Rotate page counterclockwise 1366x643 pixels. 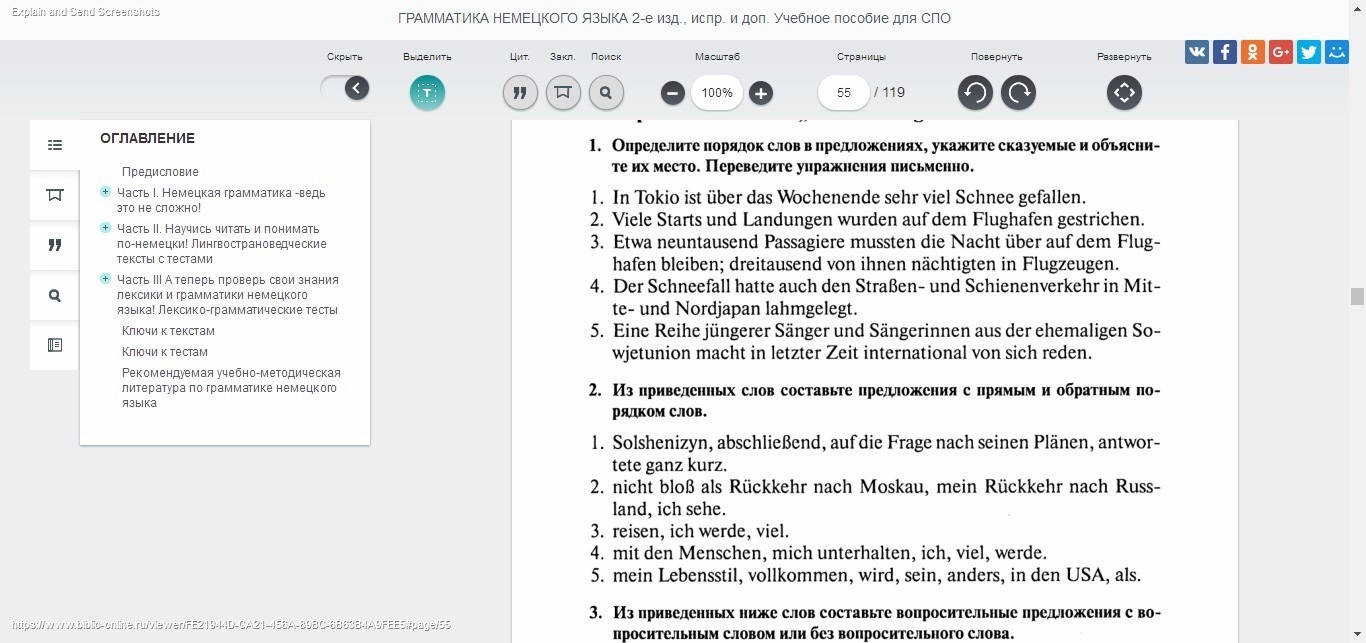tap(975, 93)
